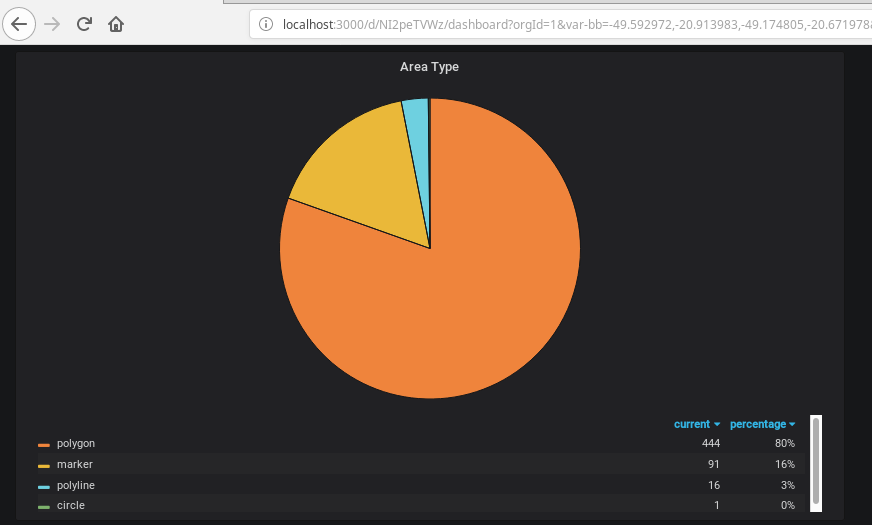Open color picker for polygon's orange swatch
The height and width of the screenshot is (525, 872).
tap(44, 444)
